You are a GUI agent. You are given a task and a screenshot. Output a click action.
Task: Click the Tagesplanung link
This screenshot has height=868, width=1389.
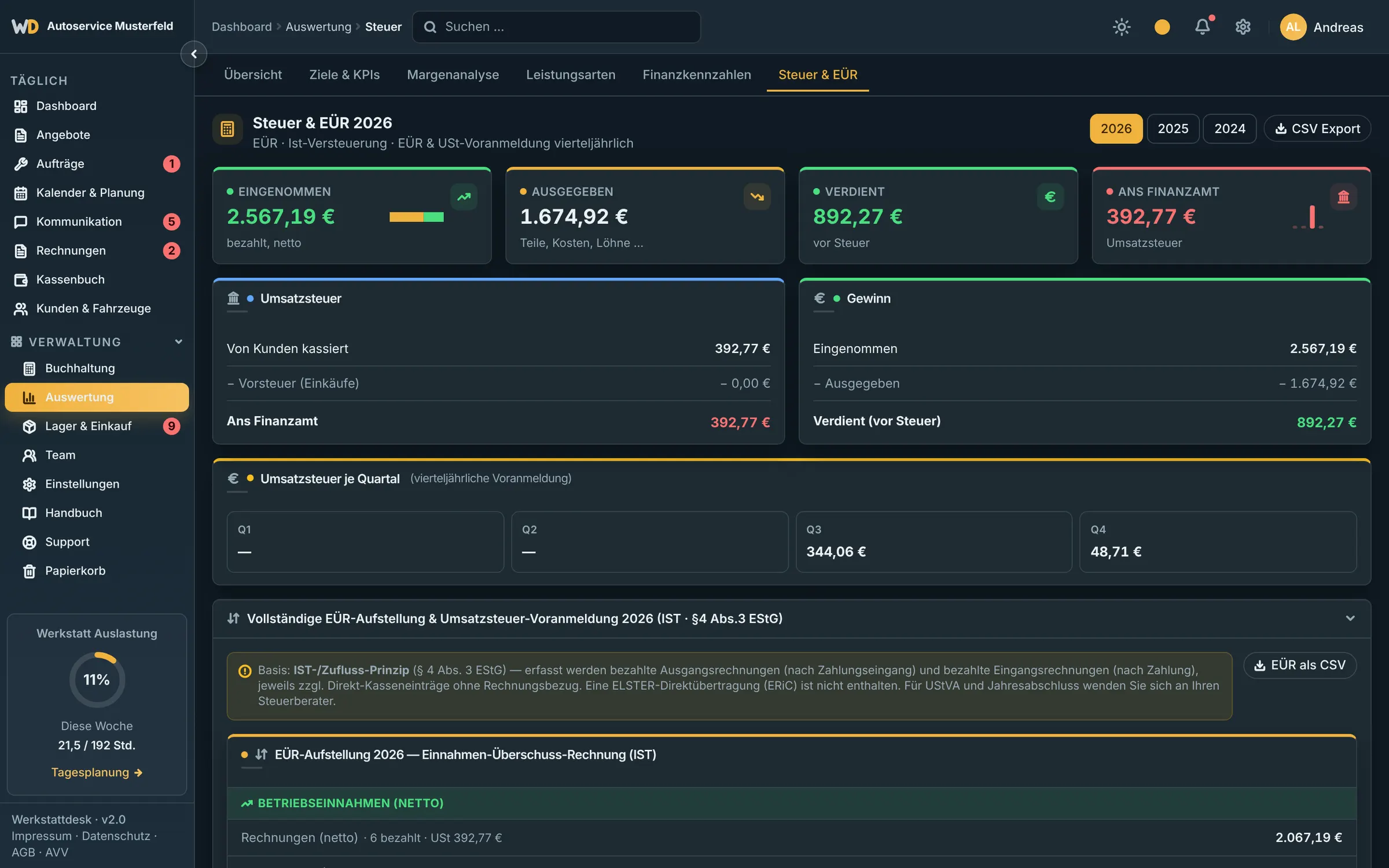(97, 773)
